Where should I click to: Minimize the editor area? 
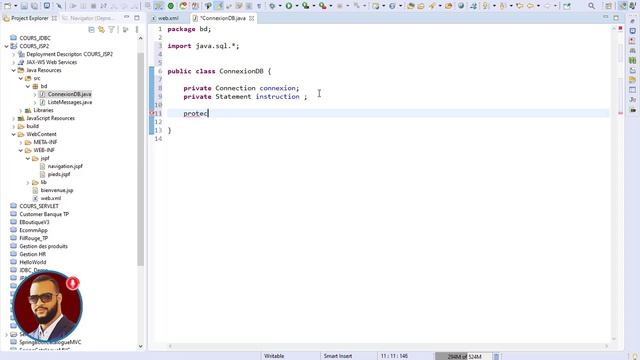point(606,18)
